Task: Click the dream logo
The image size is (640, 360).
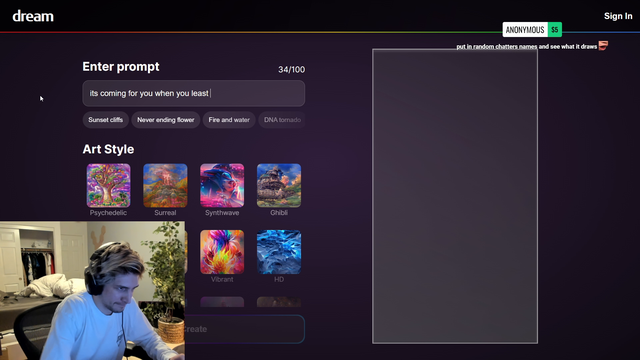Action: click(x=33, y=16)
